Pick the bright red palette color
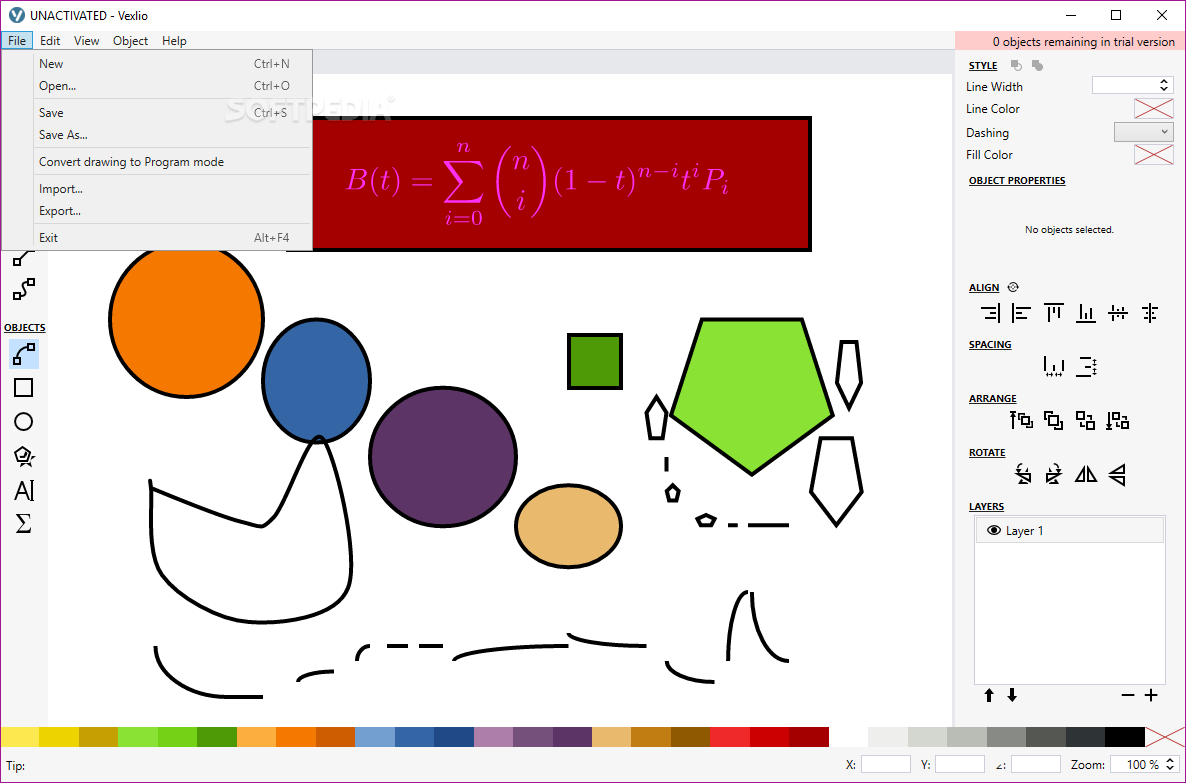Viewport: 1186px width, 783px height. [x=730, y=737]
